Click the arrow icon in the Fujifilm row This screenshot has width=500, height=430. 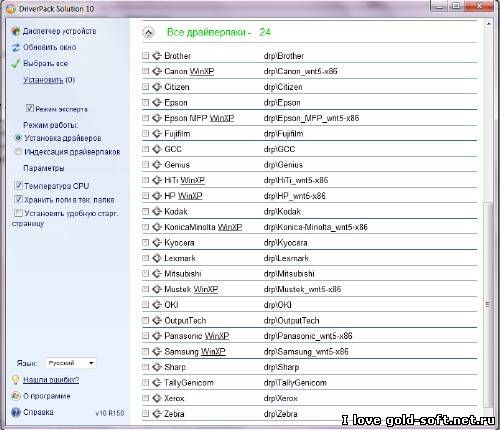(x=157, y=133)
